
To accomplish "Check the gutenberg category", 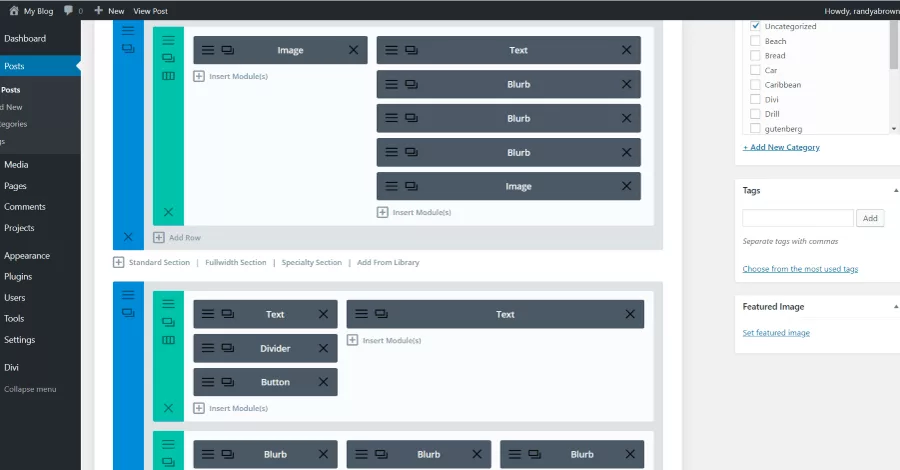I will 755,129.
